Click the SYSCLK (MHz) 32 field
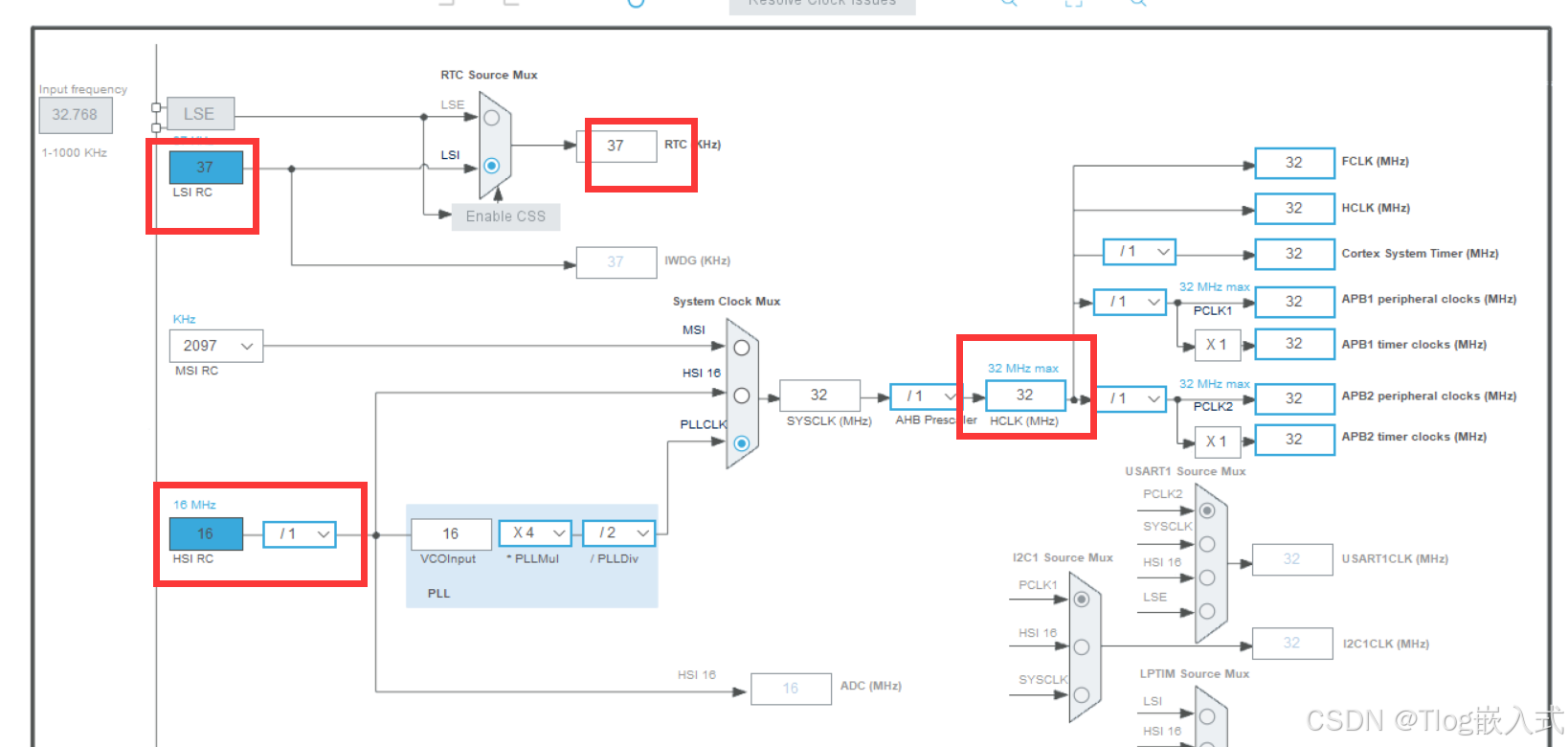 click(x=819, y=395)
